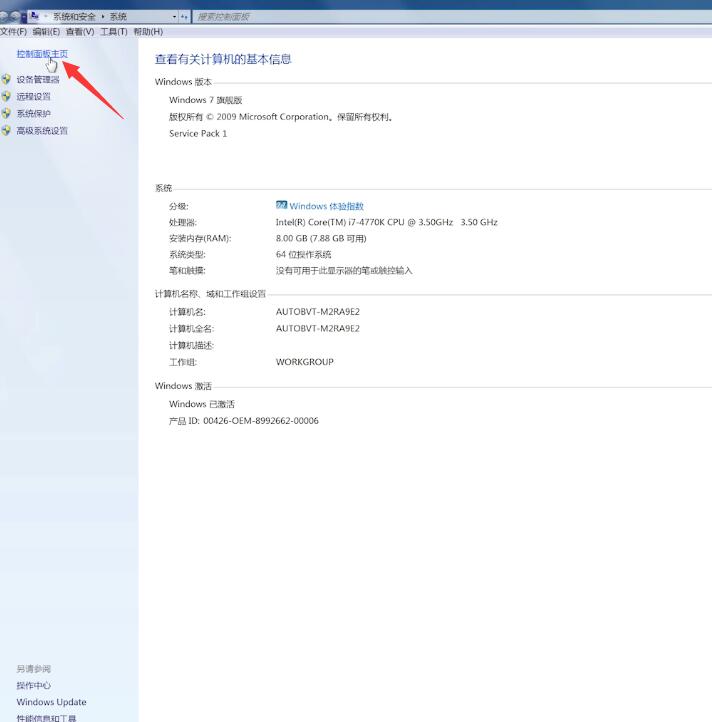This screenshot has width=712, height=722.
Task: Click the 另请参阅 heading in the sidebar
Action: 34,669
